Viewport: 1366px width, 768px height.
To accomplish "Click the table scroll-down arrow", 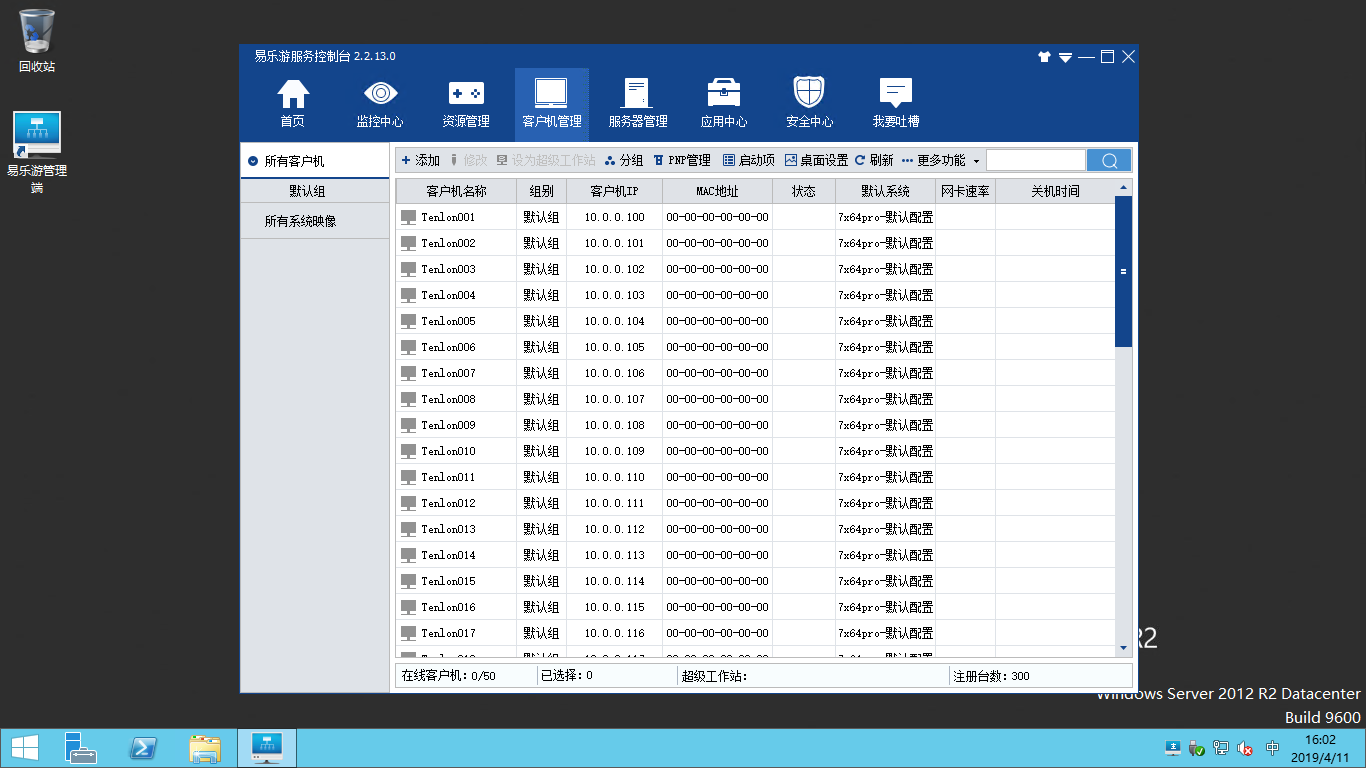I will [1123, 648].
